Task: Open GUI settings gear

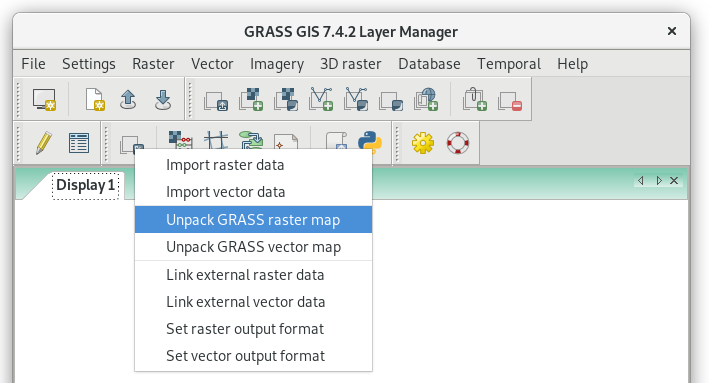Action: pyautogui.click(x=423, y=143)
